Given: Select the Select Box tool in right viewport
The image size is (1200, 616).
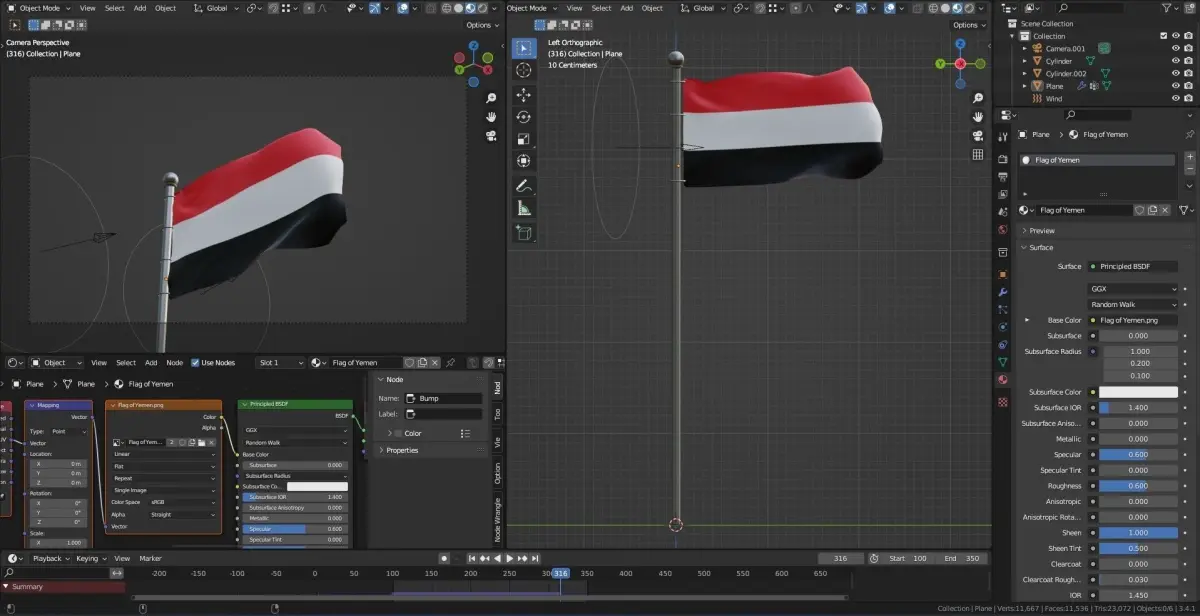Looking at the screenshot, I should tap(524, 48).
